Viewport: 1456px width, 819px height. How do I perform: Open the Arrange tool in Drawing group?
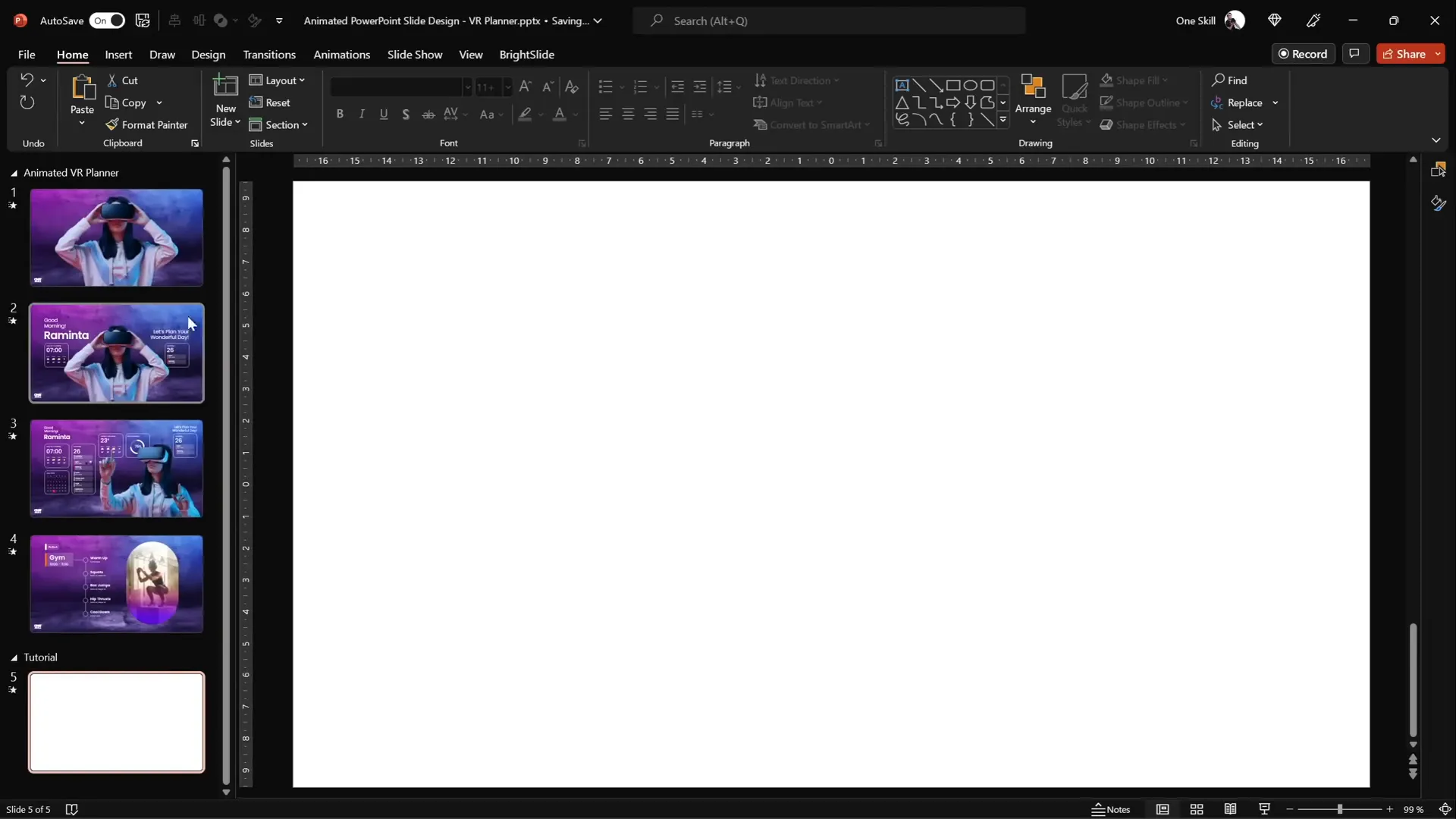1034,101
